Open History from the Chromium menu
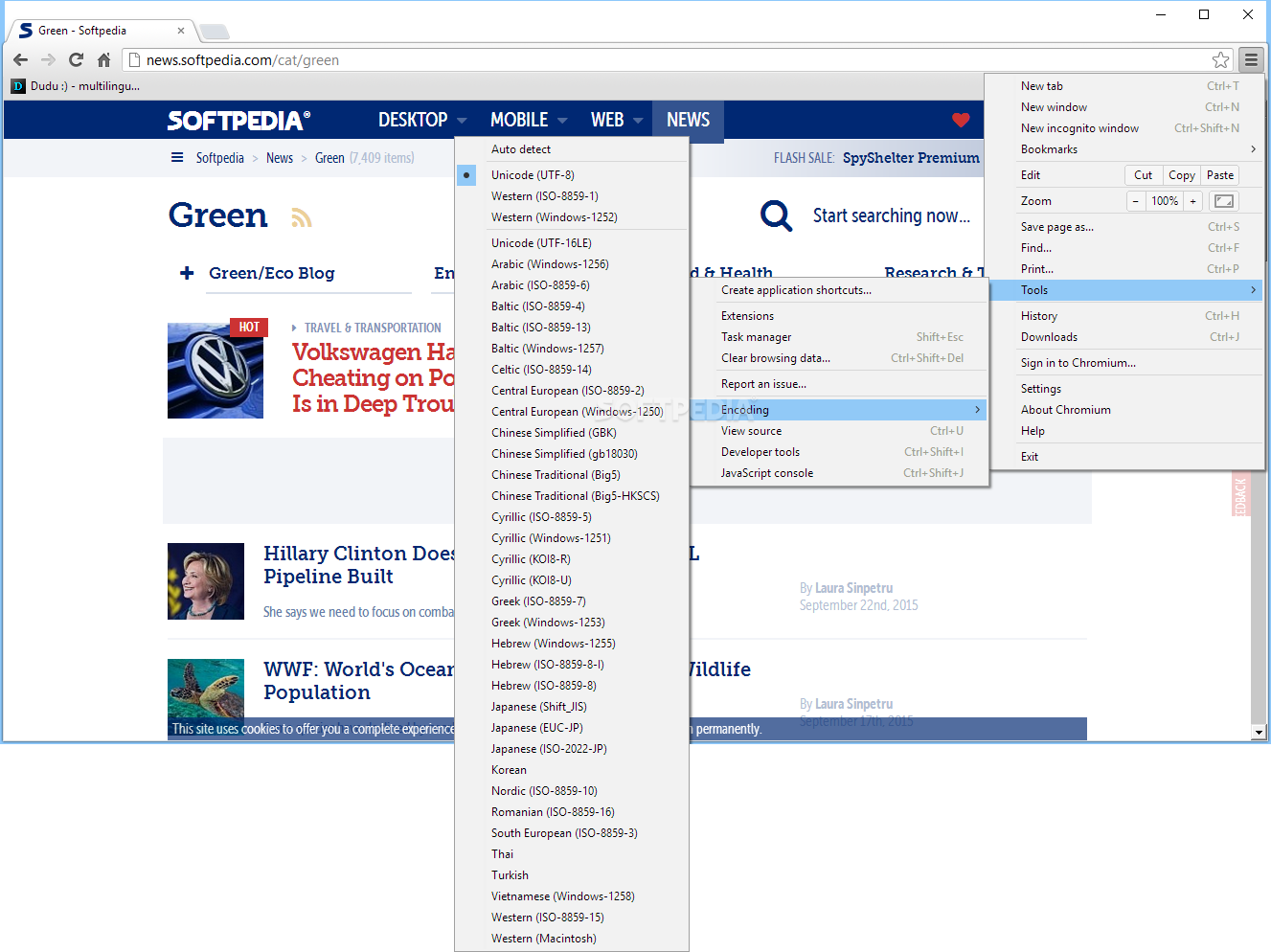Viewport: 1271px width, 952px height. pyautogui.click(x=1124, y=316)
